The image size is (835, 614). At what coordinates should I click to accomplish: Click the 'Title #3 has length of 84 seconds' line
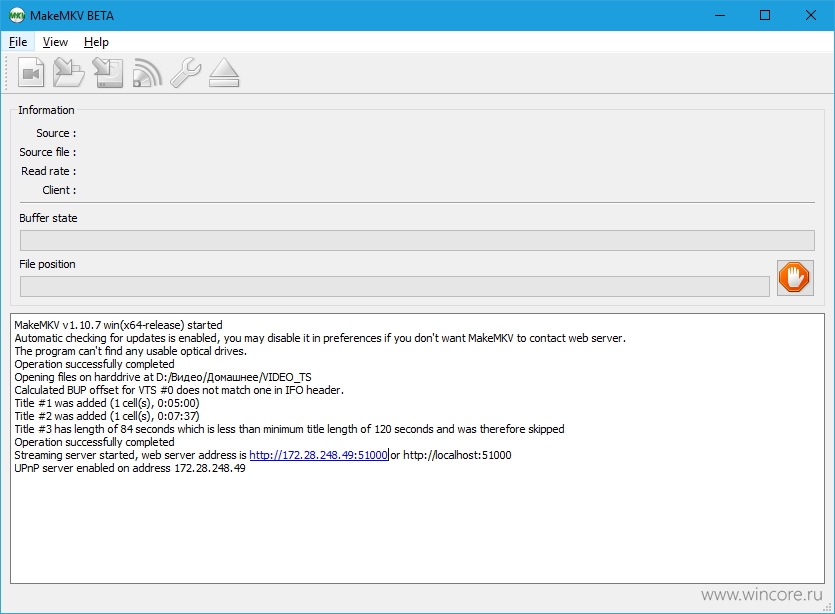[289, 429]
